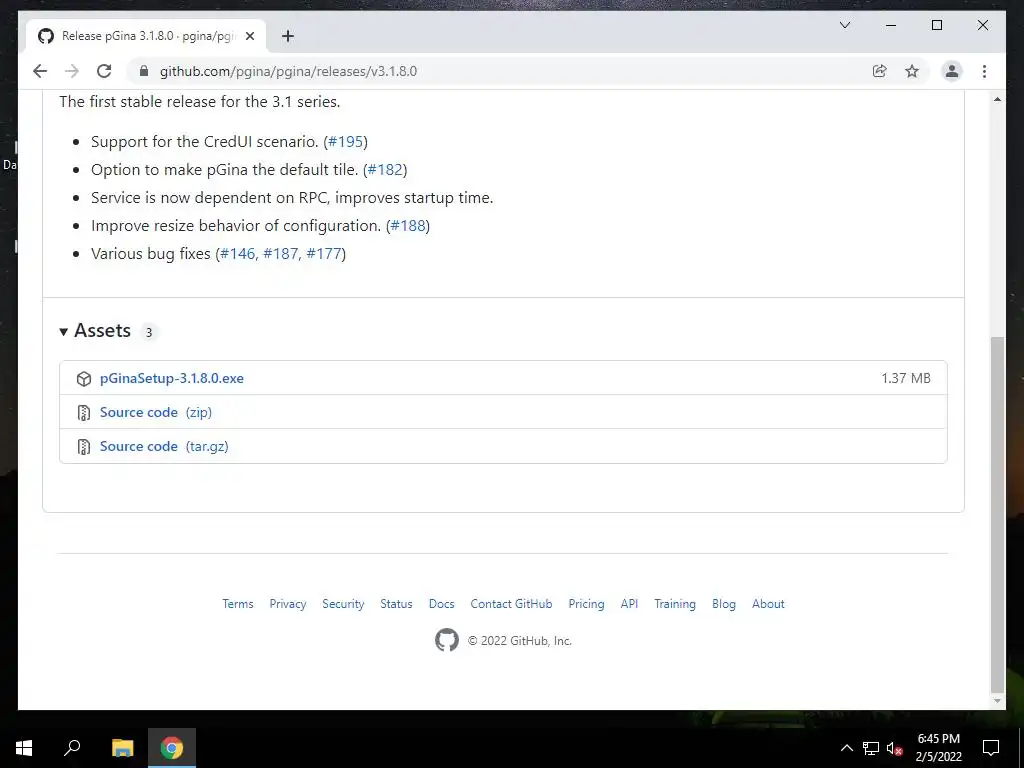This screenshot has width=1024, height=768.
Task: Open Contact GitHub footer link
Action: 511,604
